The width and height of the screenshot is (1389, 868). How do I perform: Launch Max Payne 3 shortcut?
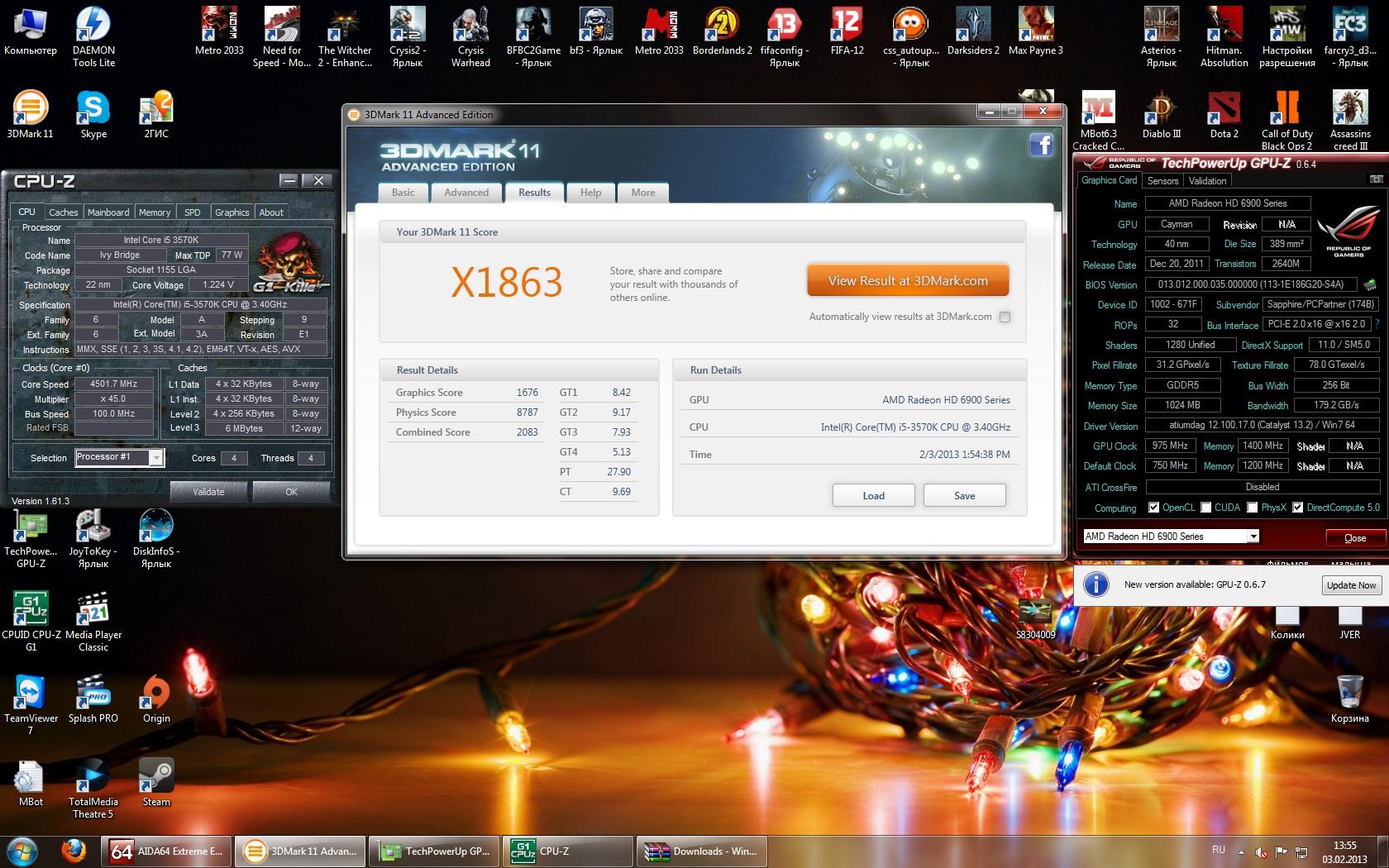click(1035, 31)
